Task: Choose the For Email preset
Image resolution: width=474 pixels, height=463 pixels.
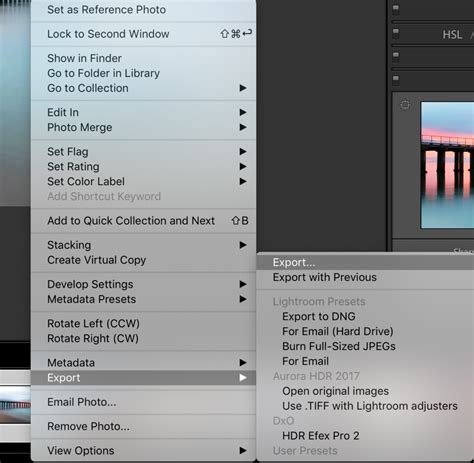Action: tap(365, 361)
